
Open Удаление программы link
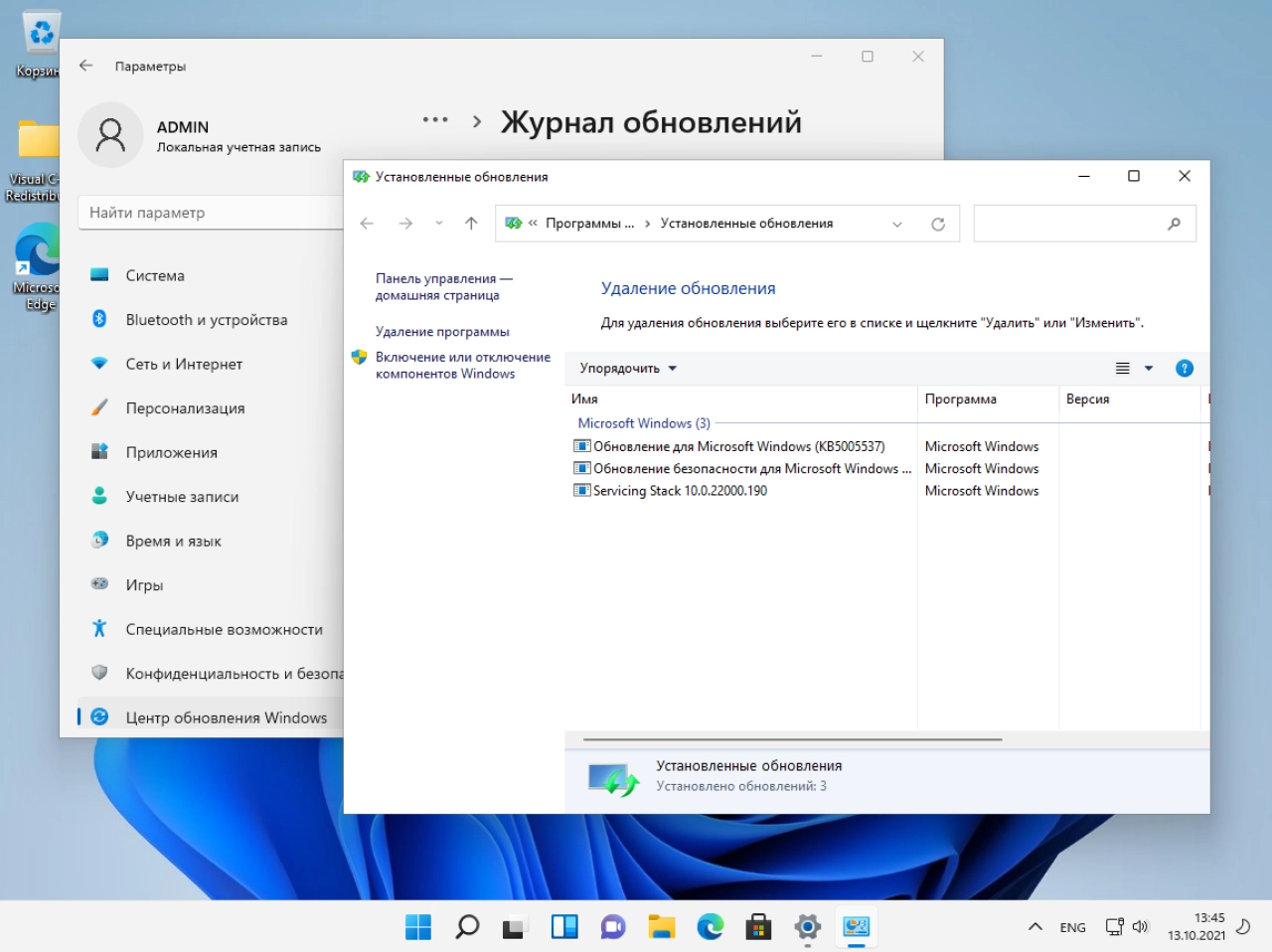(442, 331)
